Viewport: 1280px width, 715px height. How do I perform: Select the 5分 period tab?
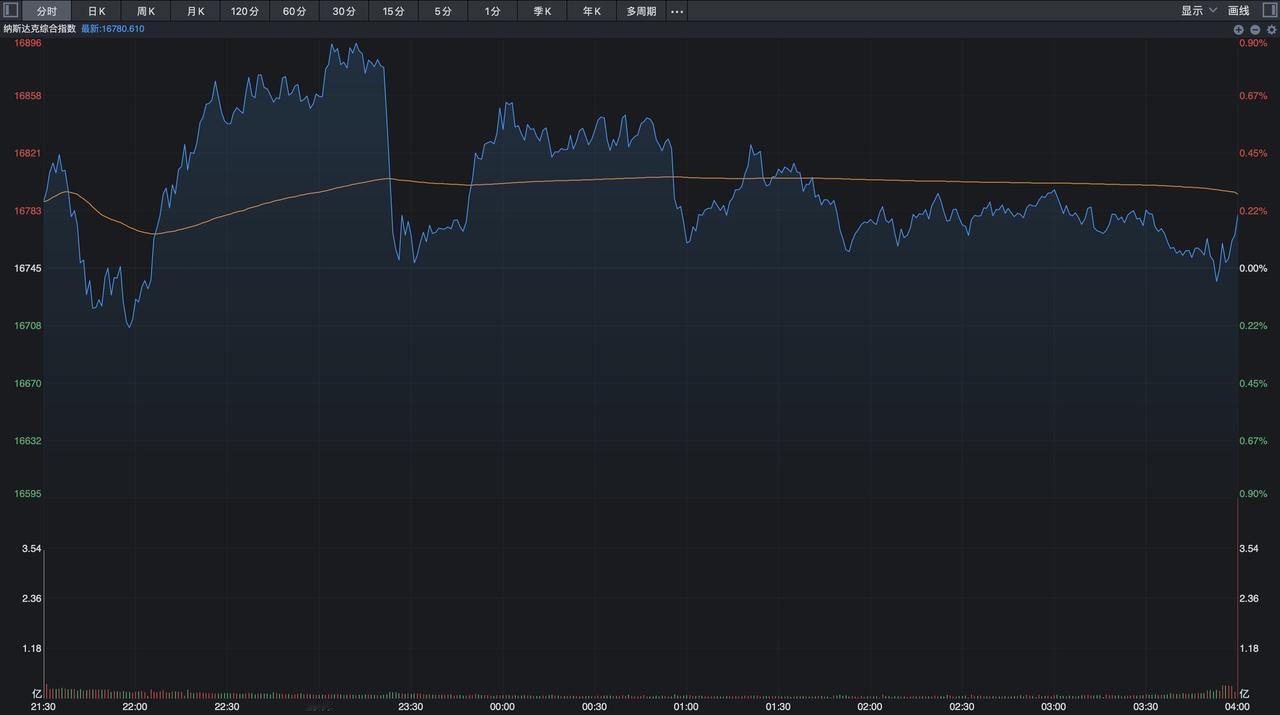(x=443, y=11)
